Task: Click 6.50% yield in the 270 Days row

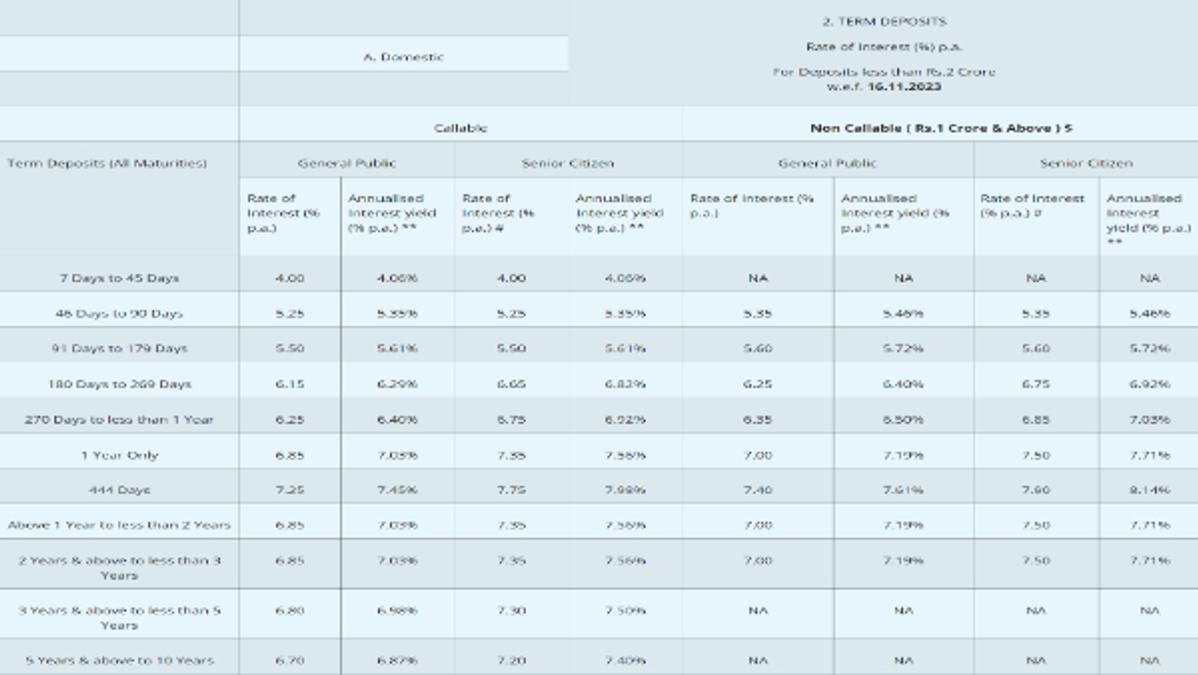Action: click(903, 420)
